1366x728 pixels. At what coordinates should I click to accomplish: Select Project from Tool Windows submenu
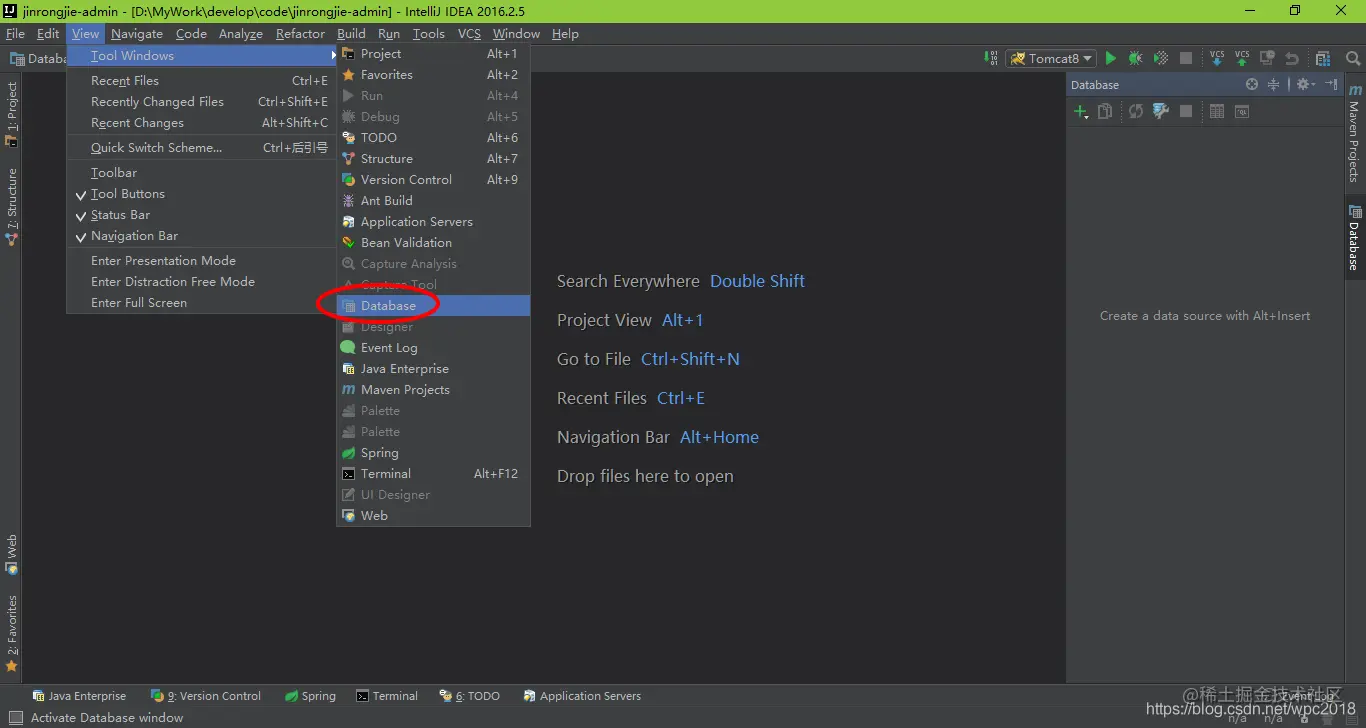(433, 53)
